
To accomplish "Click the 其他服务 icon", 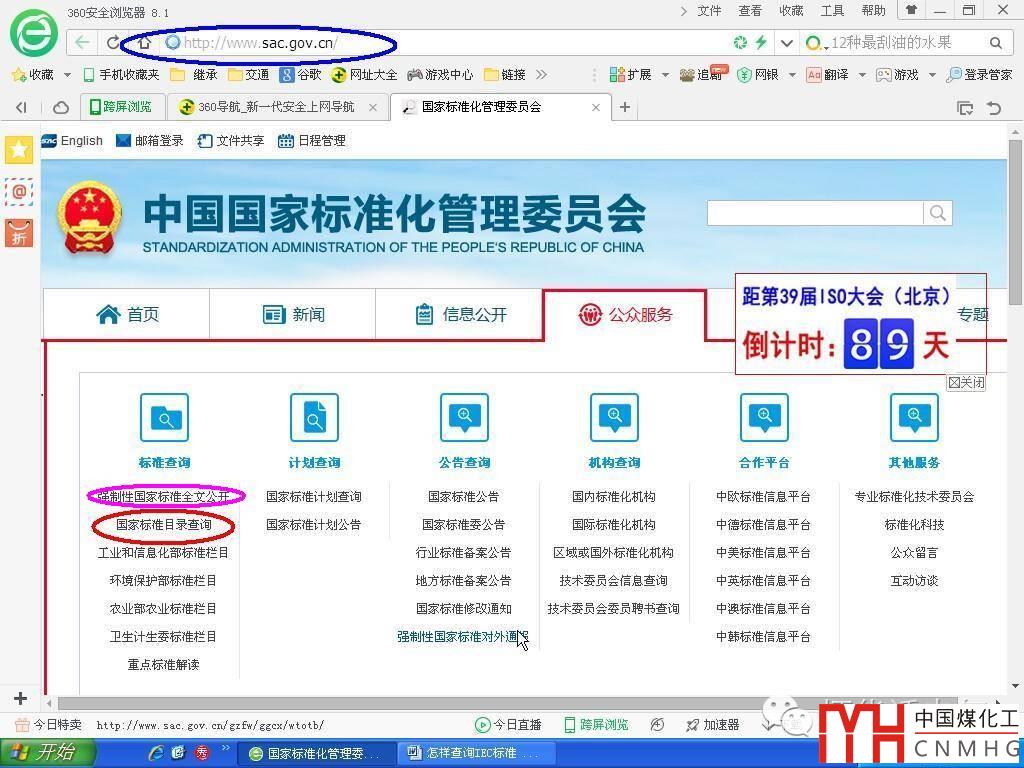I will pos(914,418).
